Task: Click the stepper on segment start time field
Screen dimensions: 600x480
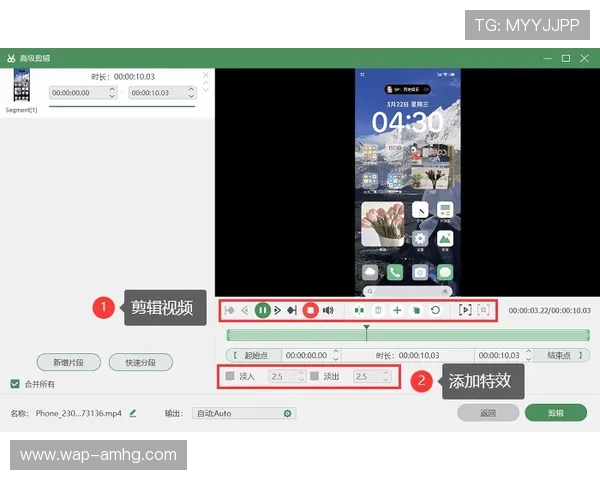Action: click(x=113, y=92)
